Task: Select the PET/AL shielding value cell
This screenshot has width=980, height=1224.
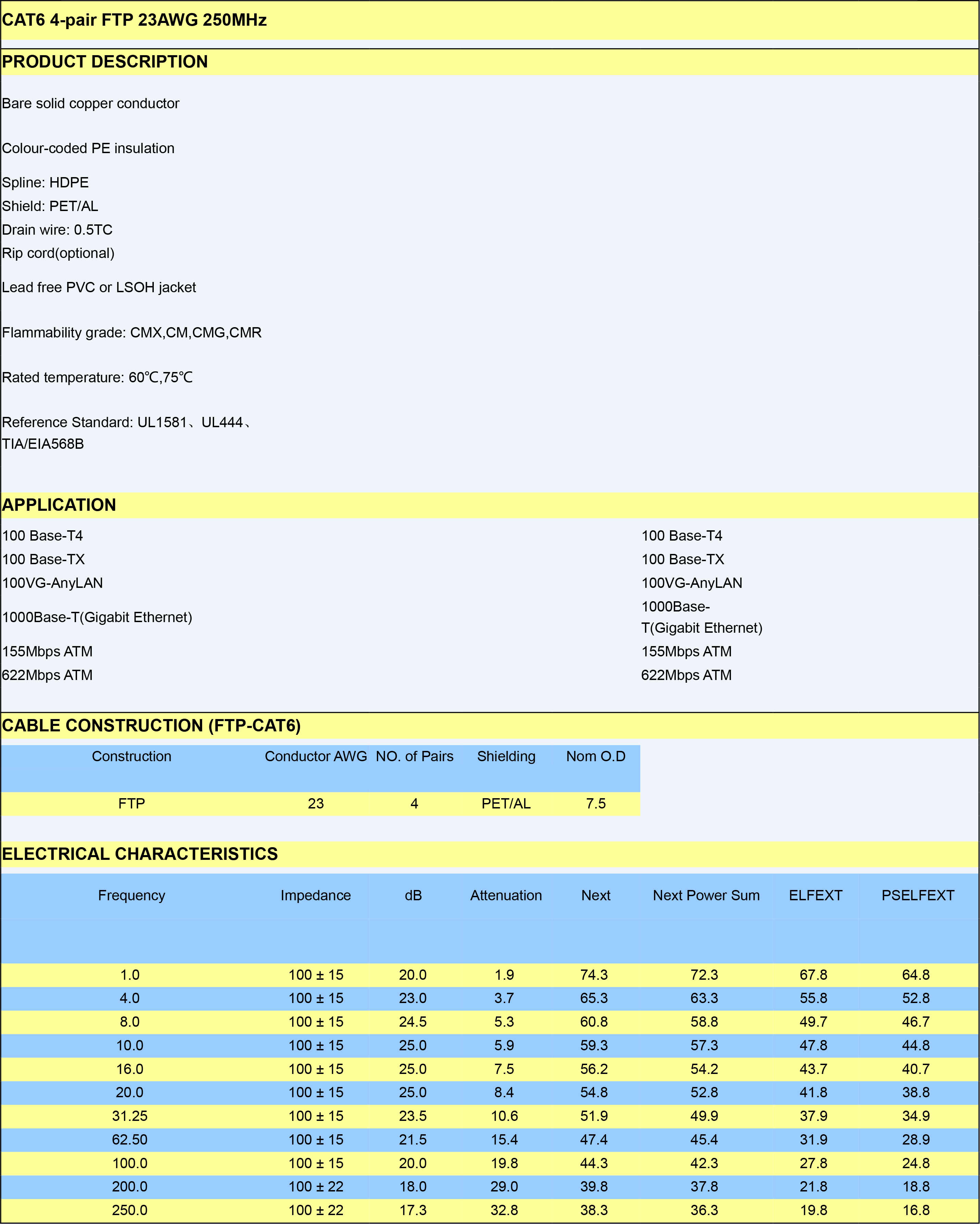Action: [x=506, y=804]
